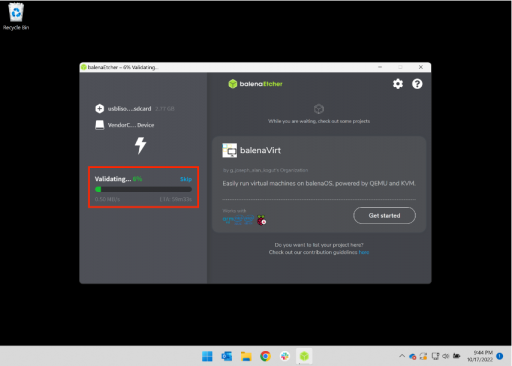Click the Get started button
Viewport: 512px width, 366px height.
384,215
